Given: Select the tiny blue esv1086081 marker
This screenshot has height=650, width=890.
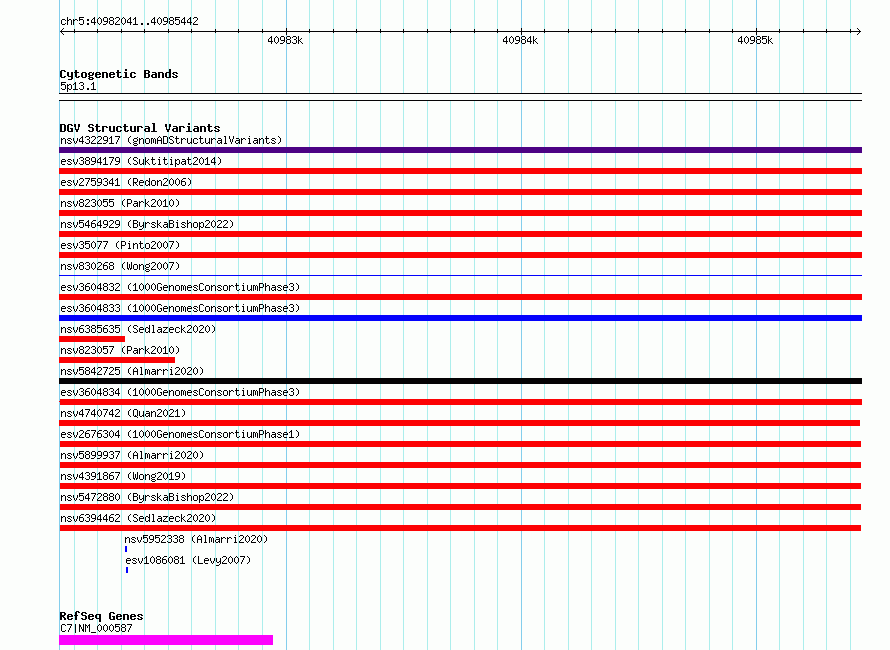Looking at the screenshot, I should [x=127, y=570].
